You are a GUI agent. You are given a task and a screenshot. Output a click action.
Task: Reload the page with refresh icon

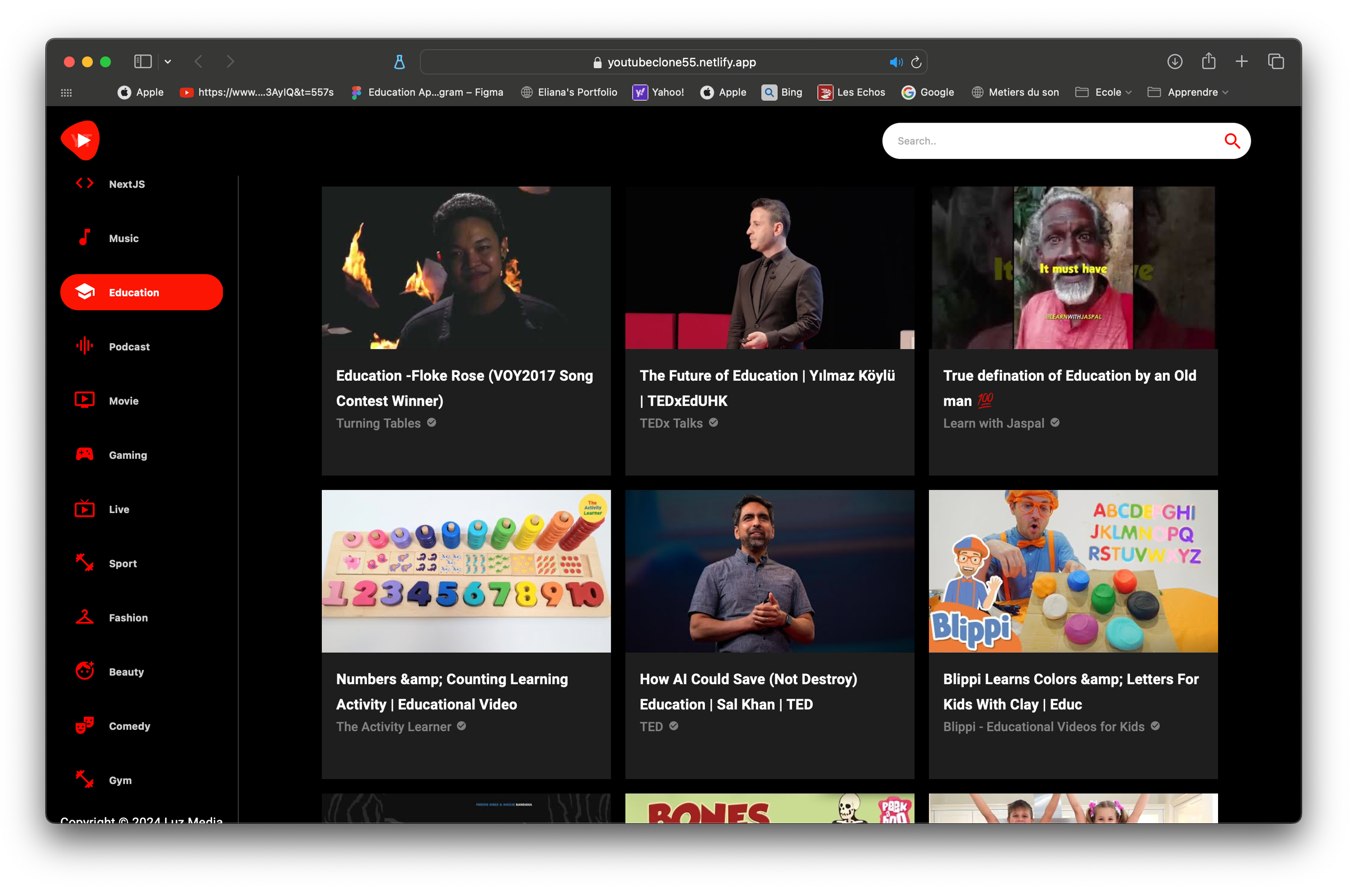tap(916, 62)
